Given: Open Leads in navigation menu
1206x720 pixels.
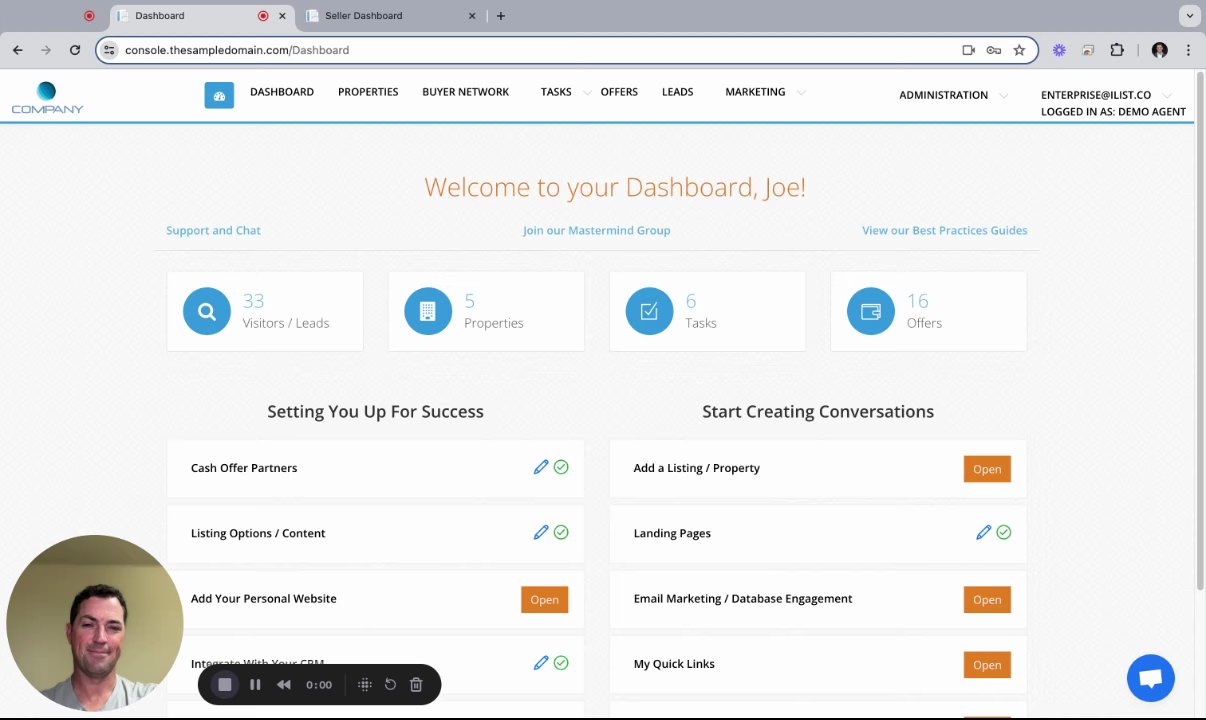Looking at the screenshot, I should click(677, 92).
